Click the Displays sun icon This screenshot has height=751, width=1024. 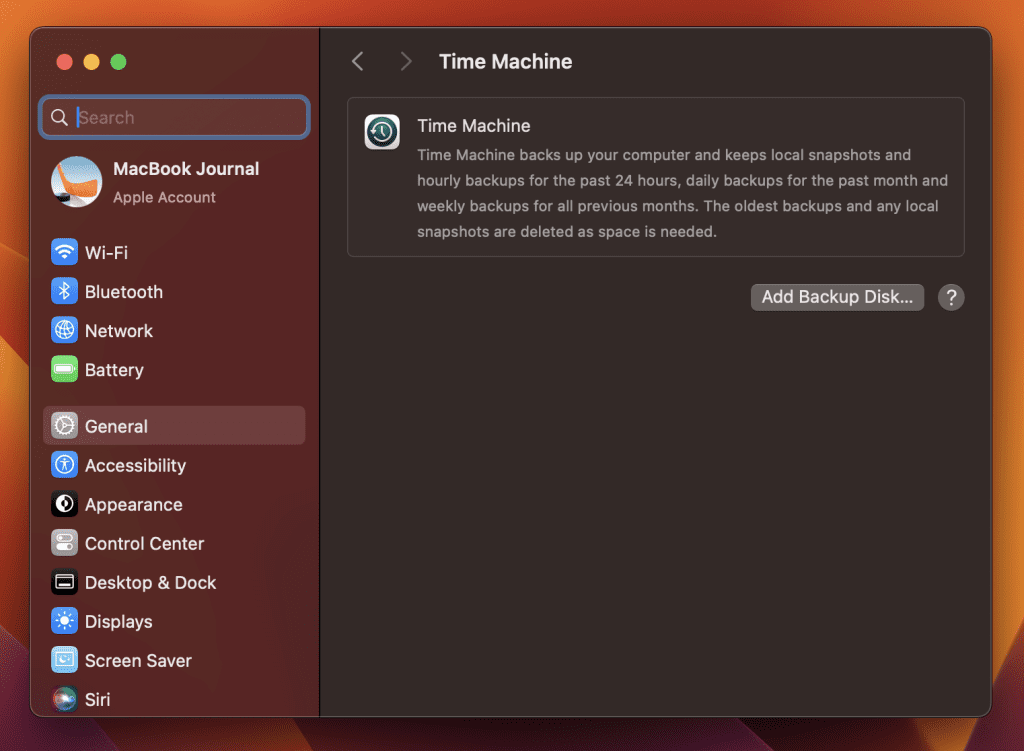point(65,622)
